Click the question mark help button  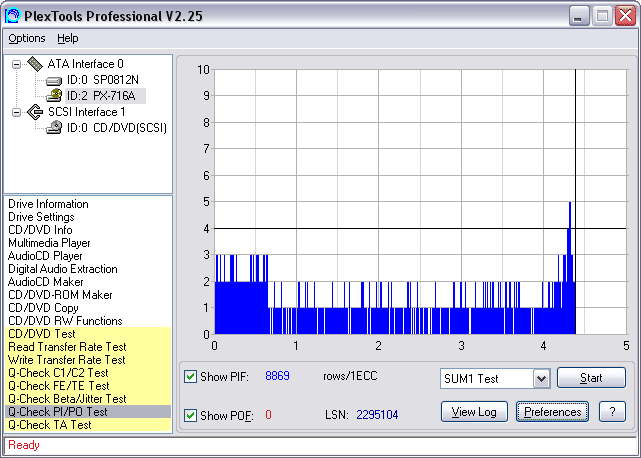pos(612,412)
